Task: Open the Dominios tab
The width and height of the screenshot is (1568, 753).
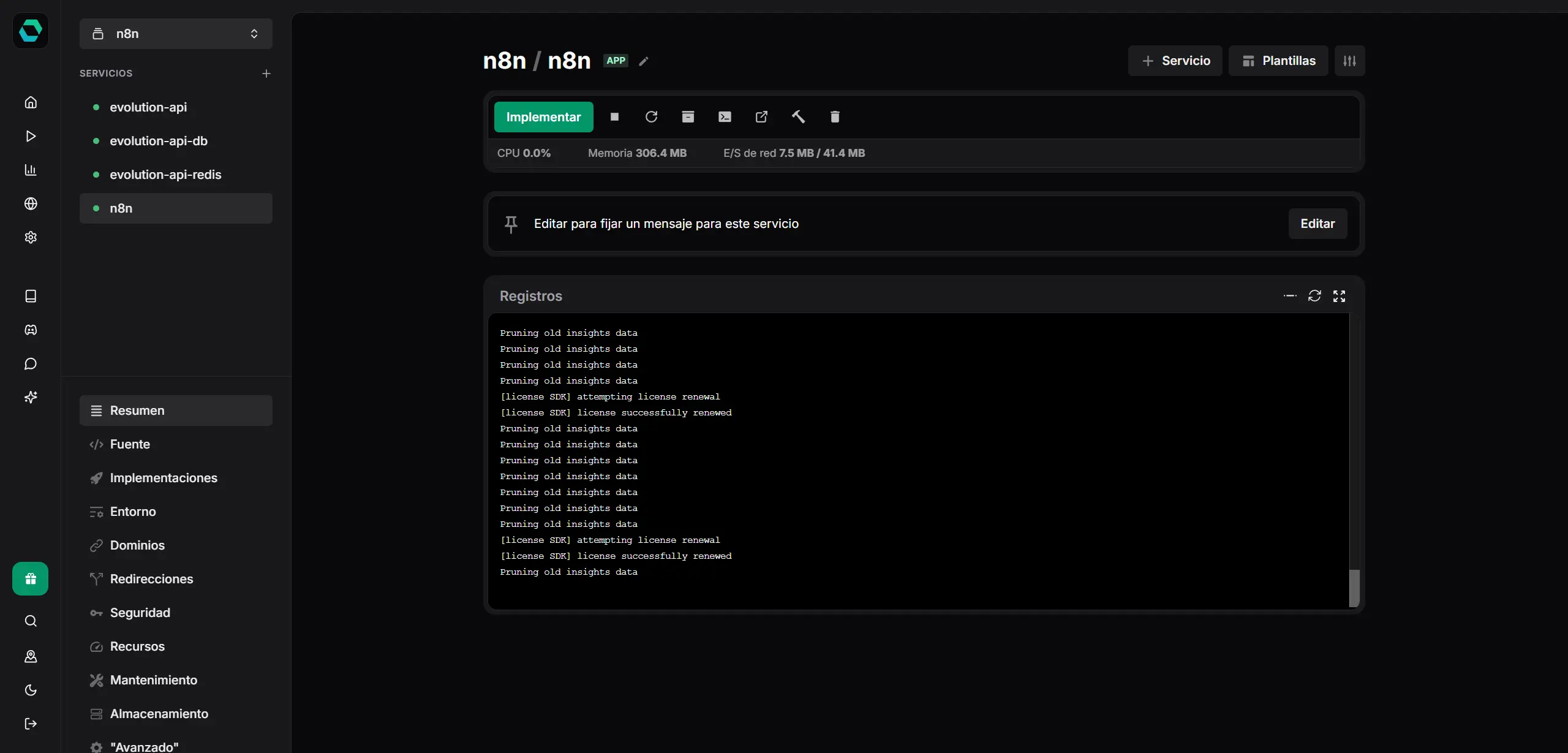Action: pyautogui.click(x=176, y=545)
